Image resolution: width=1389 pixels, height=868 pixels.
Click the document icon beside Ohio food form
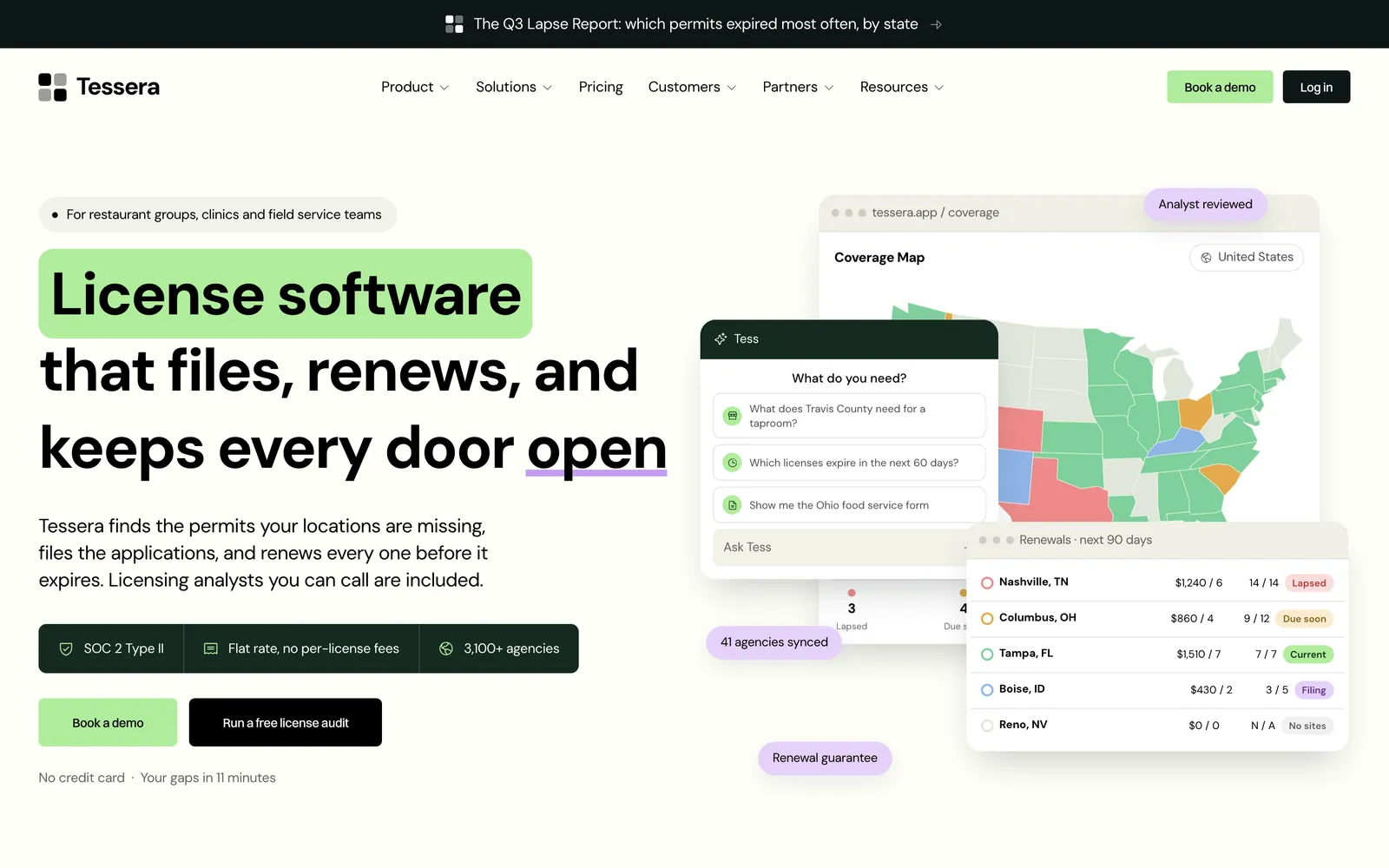(x=733, y=505)
